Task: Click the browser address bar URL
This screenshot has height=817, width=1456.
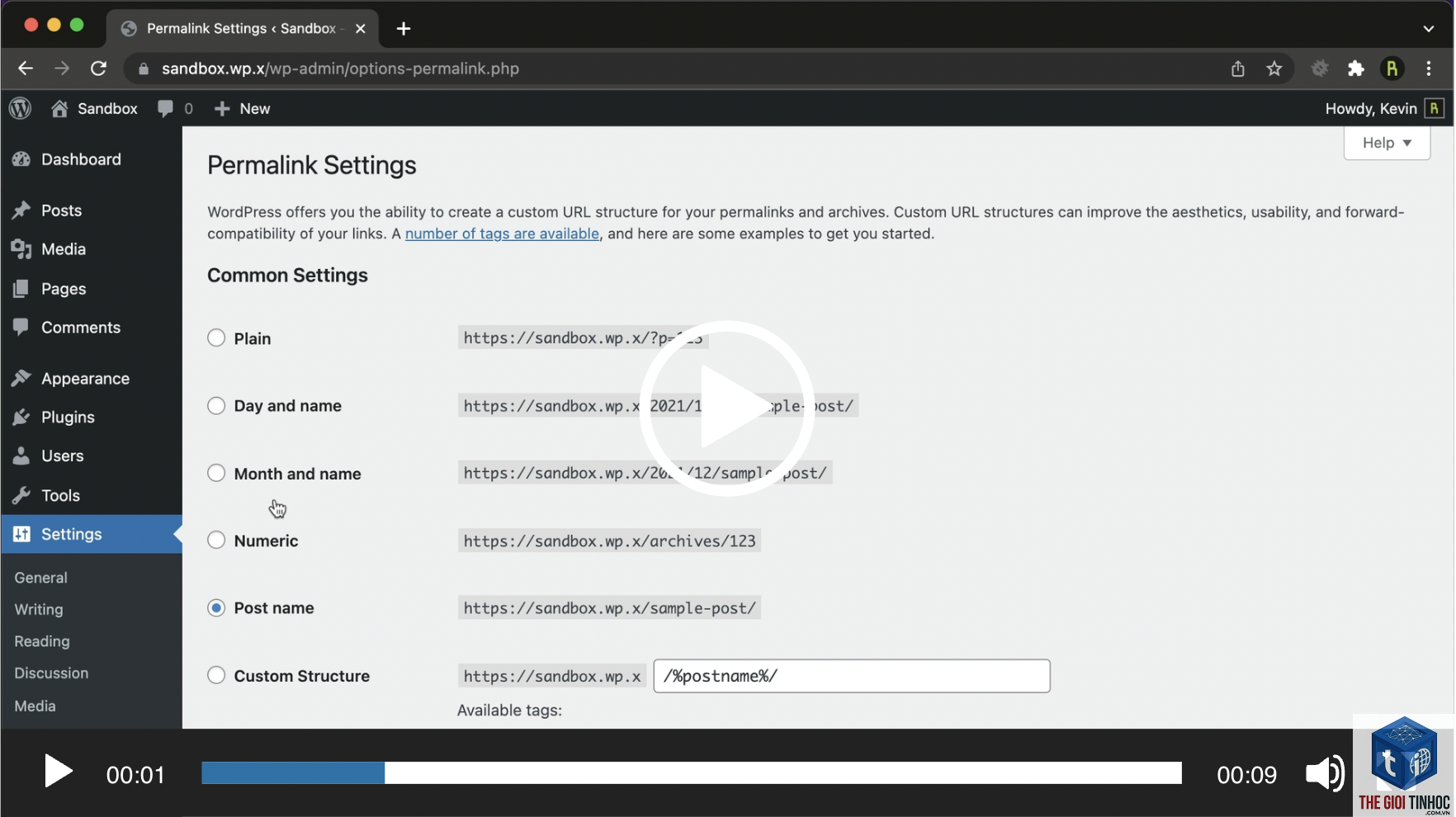Action: tap(340, 68)
